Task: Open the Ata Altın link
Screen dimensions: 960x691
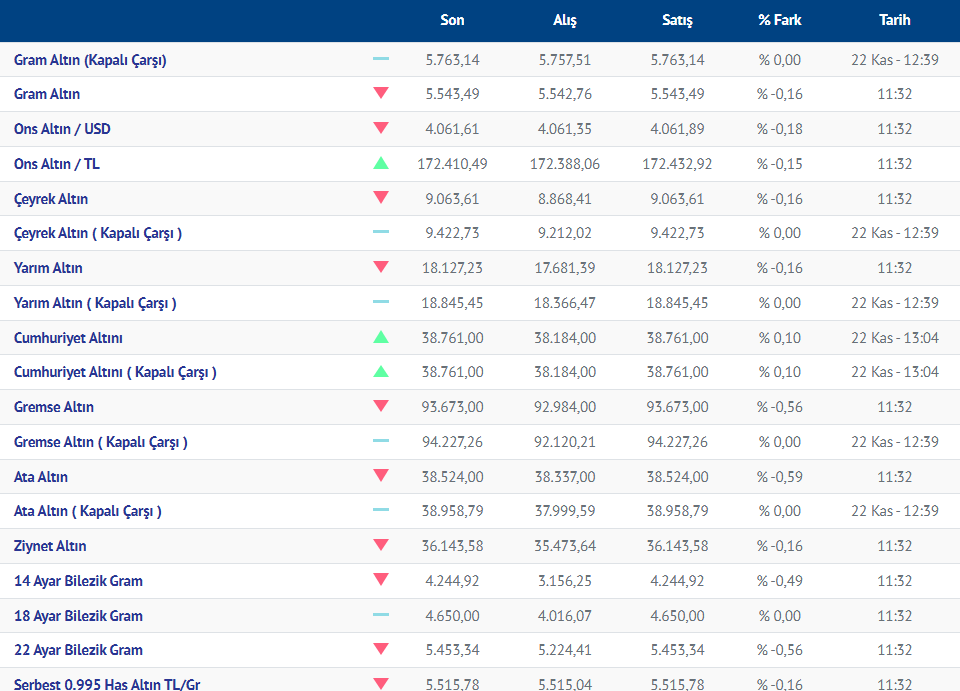Action: pyautogui.click(x=41, y=477)
